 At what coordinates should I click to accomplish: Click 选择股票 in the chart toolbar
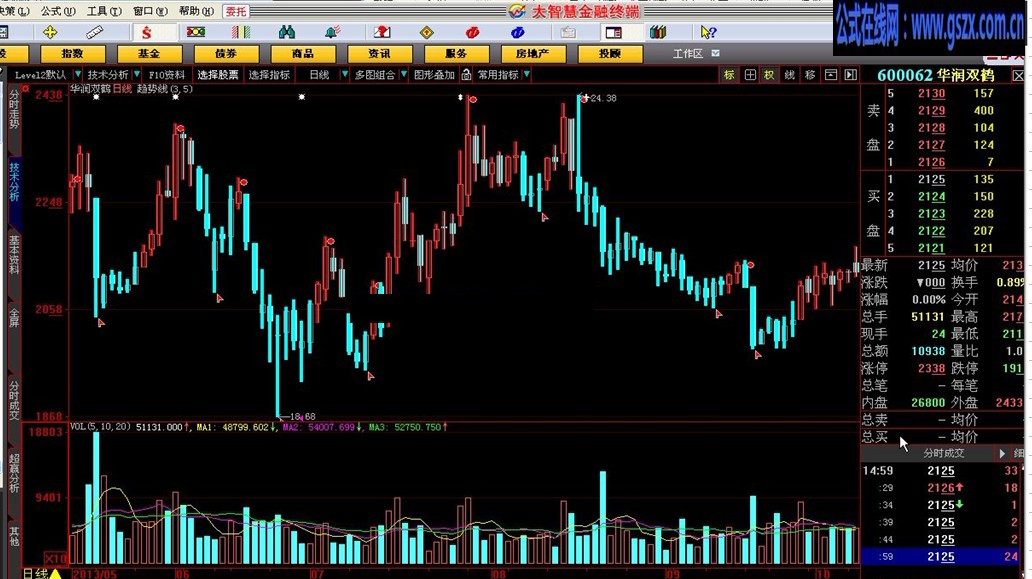pyautogui.click(x=217, y=74)
